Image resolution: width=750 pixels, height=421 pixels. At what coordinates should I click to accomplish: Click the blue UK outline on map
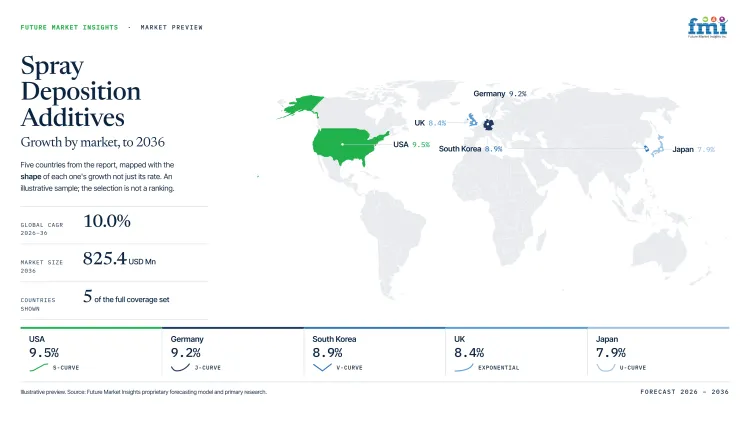(472, 120)
